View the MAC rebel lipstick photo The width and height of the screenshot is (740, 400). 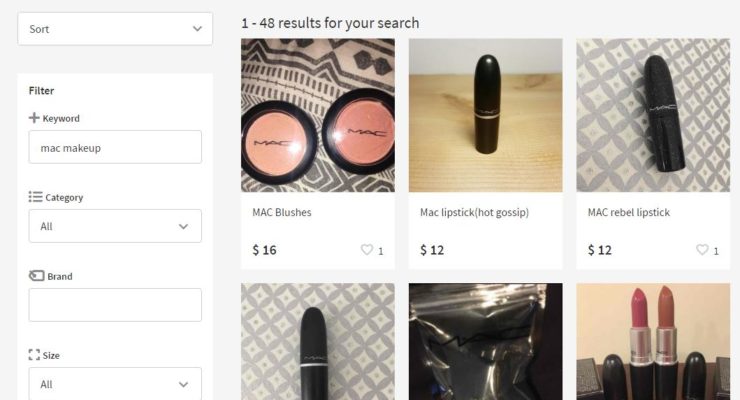pos(653,115)
